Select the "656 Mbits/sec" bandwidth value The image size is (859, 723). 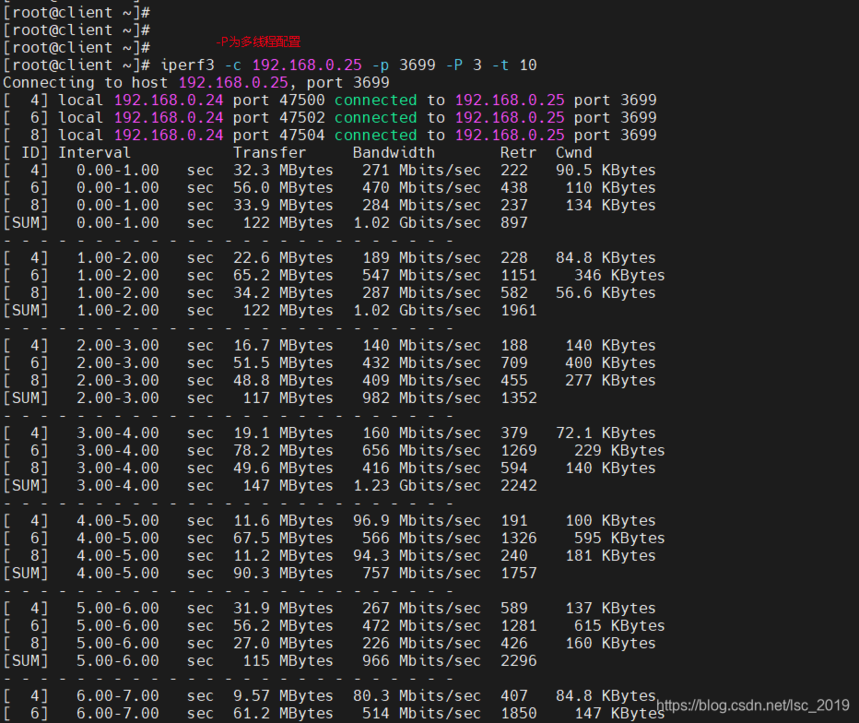point(421,451)
